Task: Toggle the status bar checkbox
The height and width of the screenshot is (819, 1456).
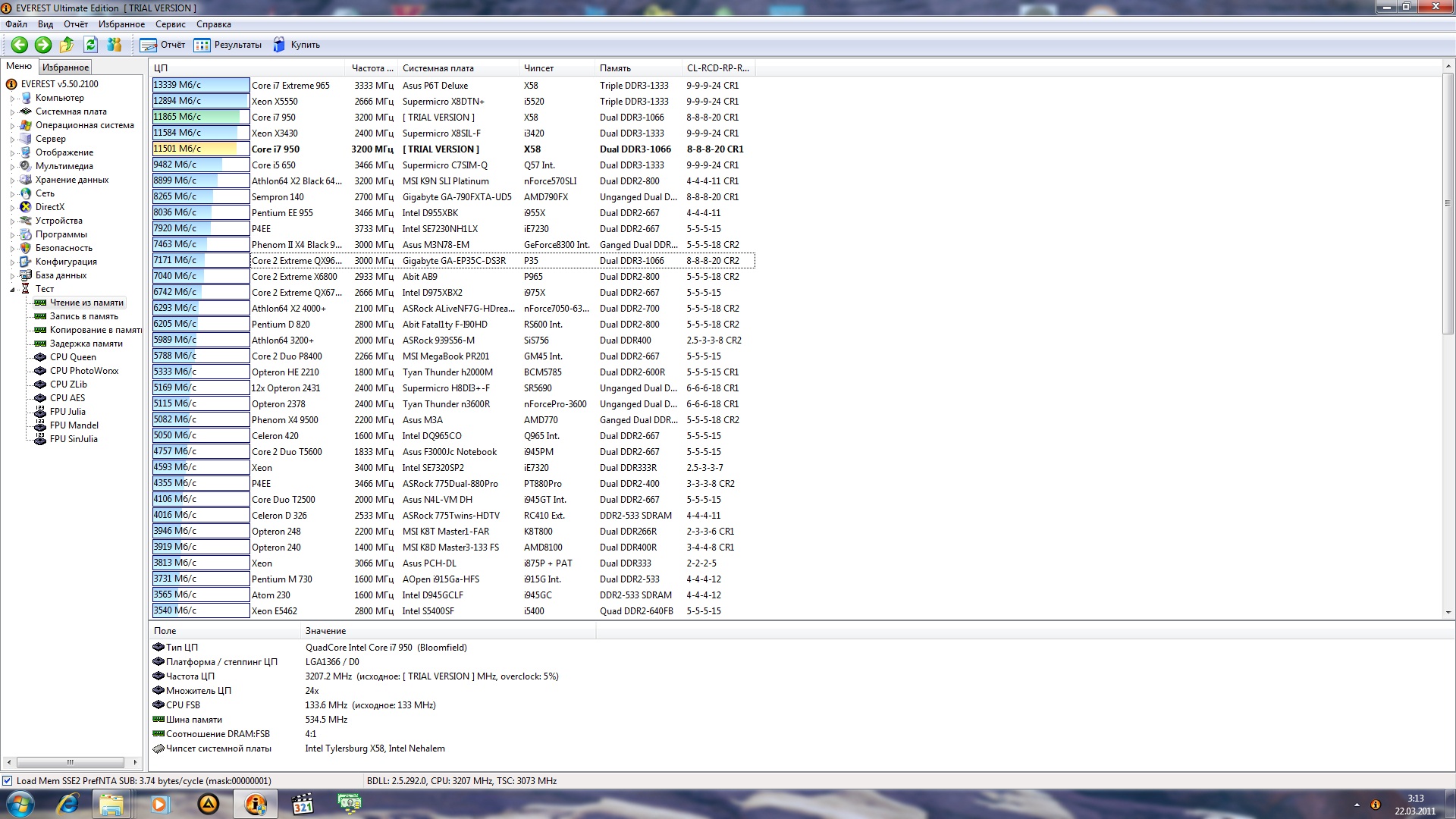Action: 8,781
